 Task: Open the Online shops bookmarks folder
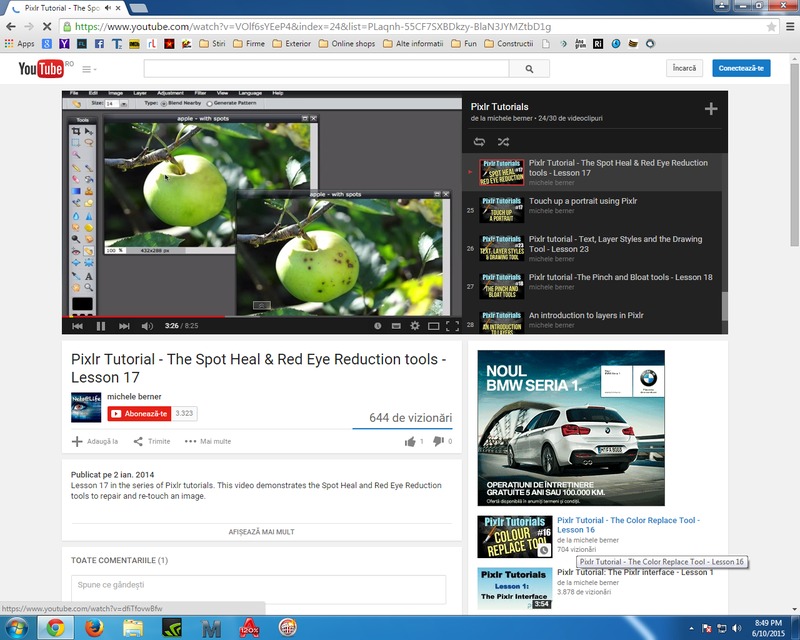pos(347,44)
